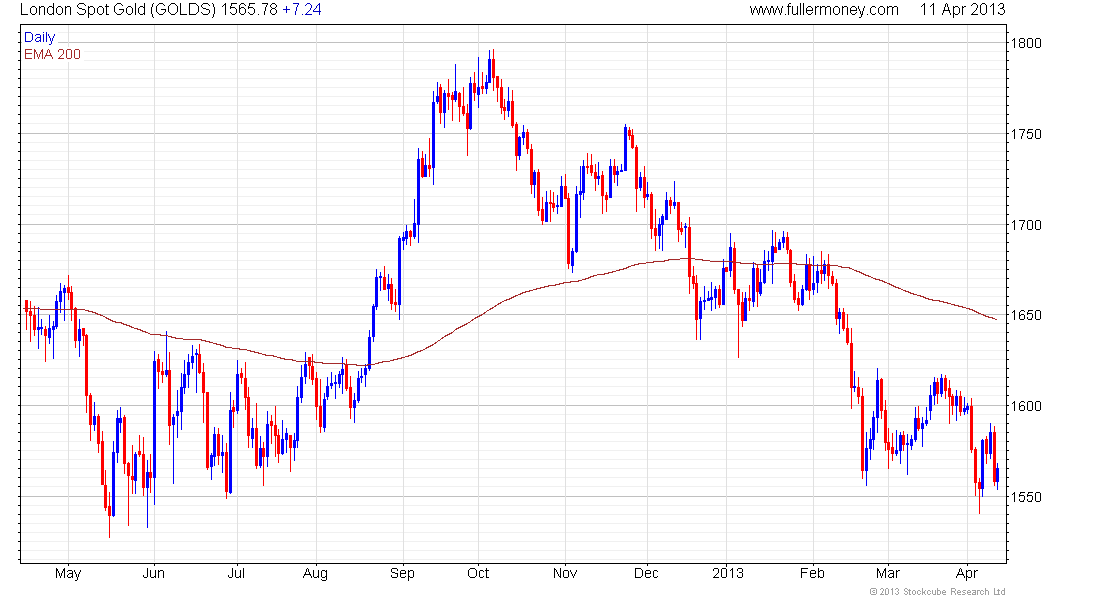
Task: Click the Jul label on time axis
Action: pyautogui.click(x=236, y=573)
